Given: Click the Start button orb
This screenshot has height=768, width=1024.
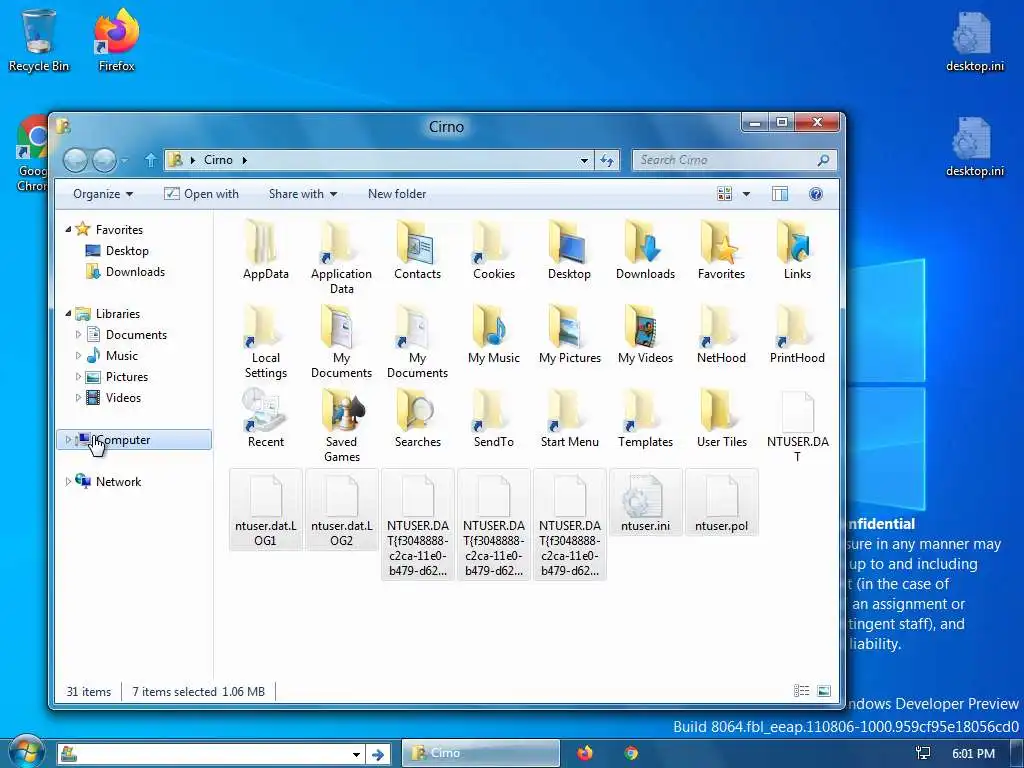Looking at the screenshot, I should [25, 753].
